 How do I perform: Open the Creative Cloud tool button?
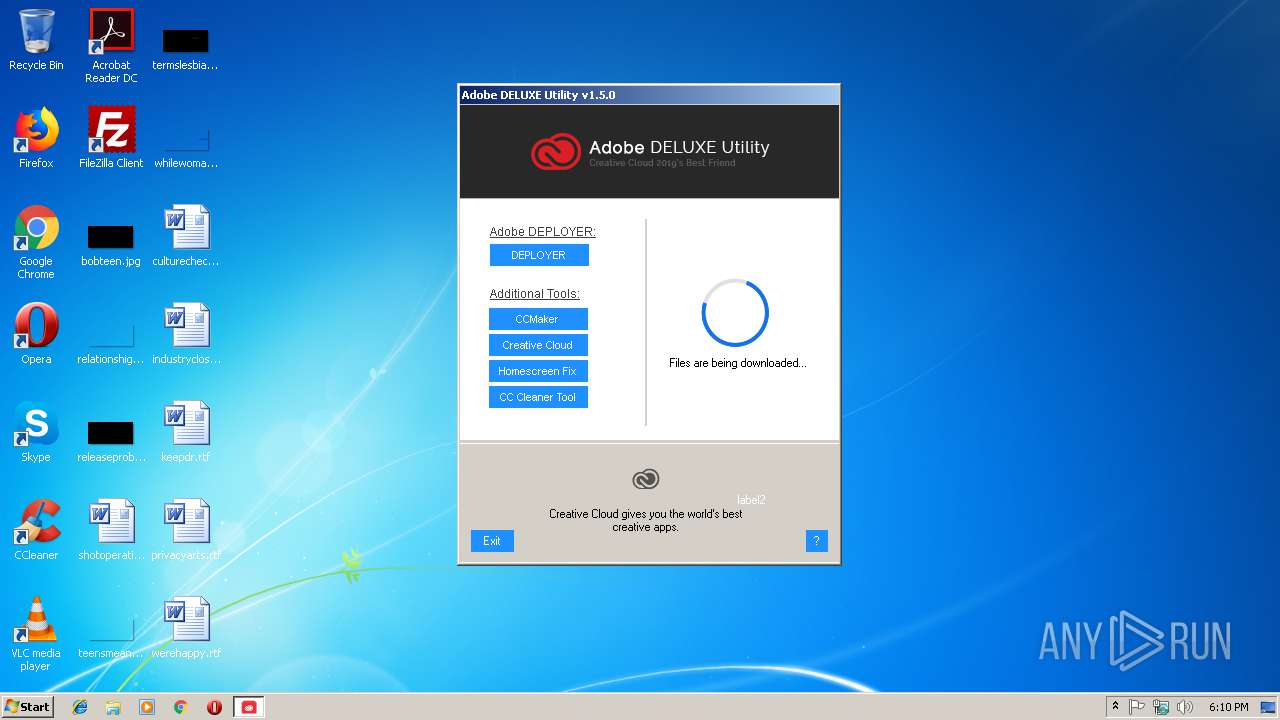tap(538, 345)
